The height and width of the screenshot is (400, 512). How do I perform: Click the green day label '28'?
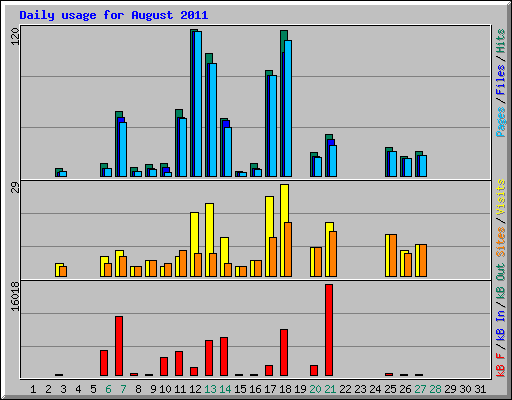click(435, 389)
